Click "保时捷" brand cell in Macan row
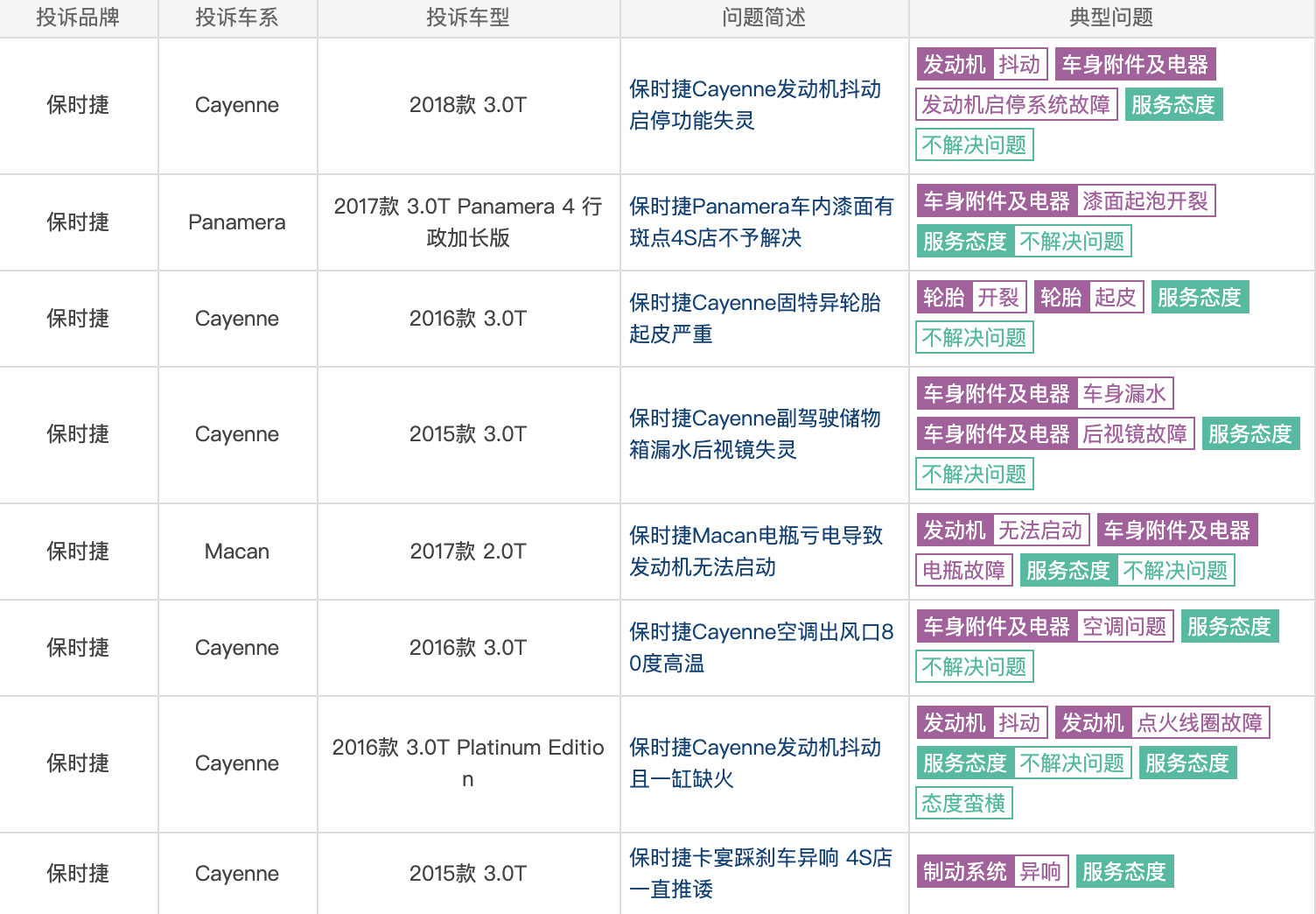 pos(78,552)
